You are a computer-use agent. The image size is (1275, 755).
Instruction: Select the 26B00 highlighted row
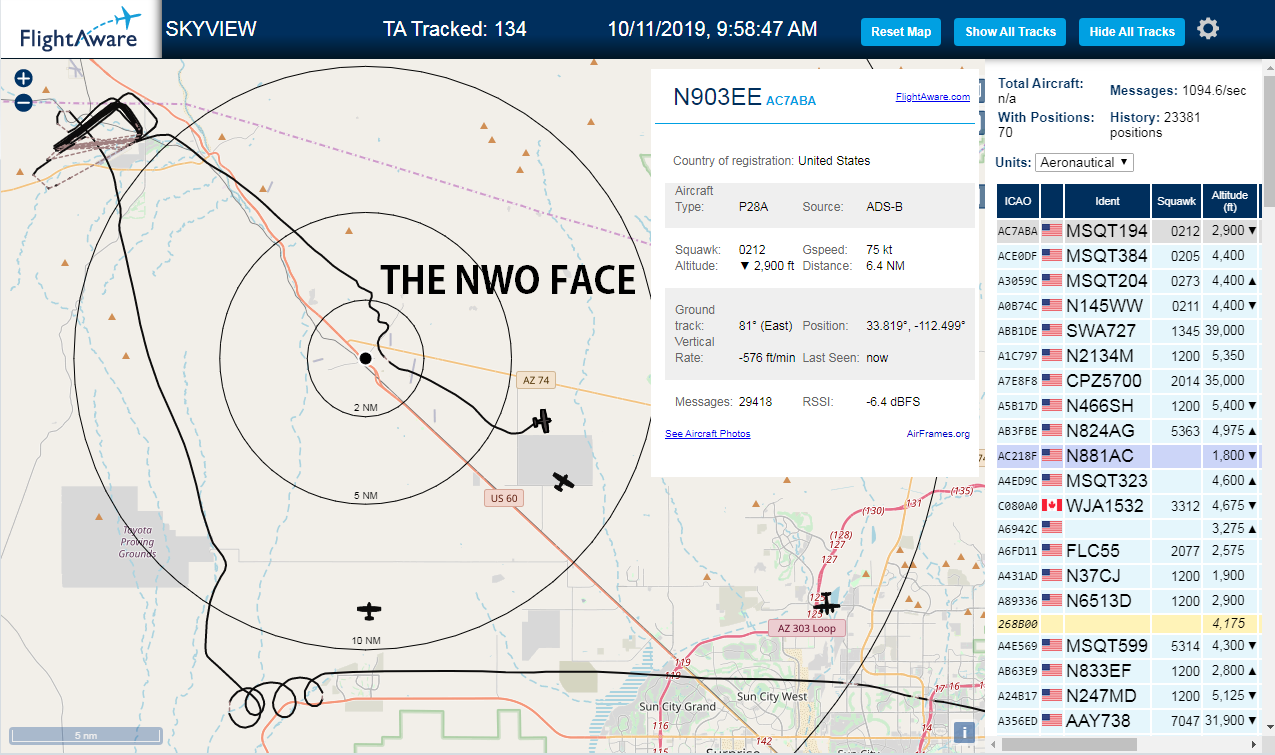point(1127,623)
